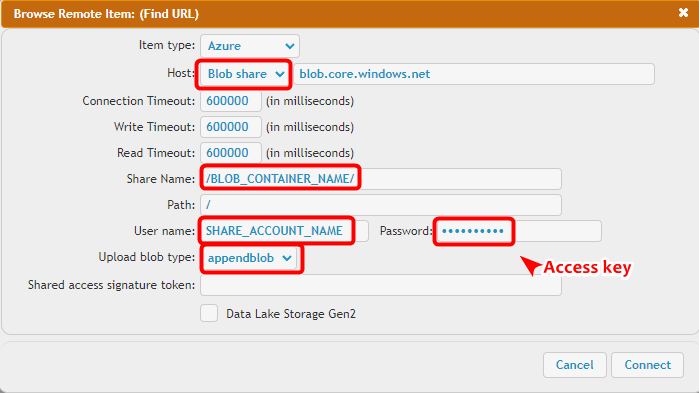Click the 'Shared access signature token:' label

click(x=111, y=285)
